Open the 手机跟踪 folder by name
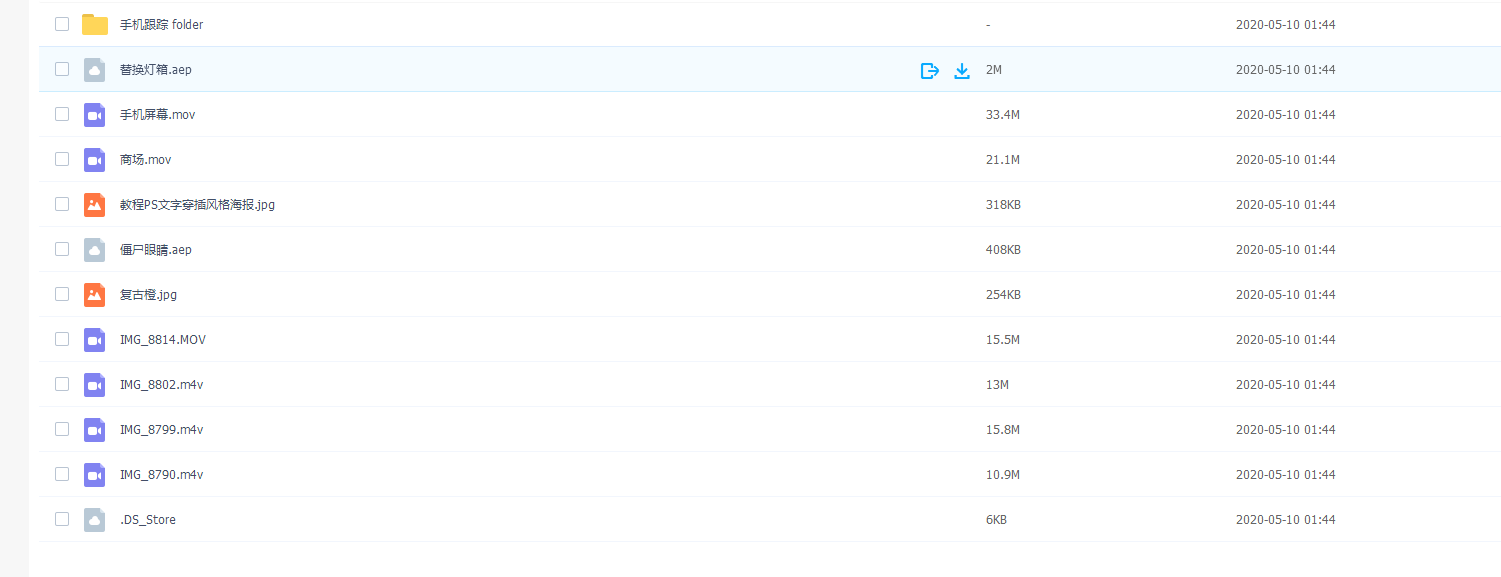Viewport: 1501px width, 577px height. (161, 25)
